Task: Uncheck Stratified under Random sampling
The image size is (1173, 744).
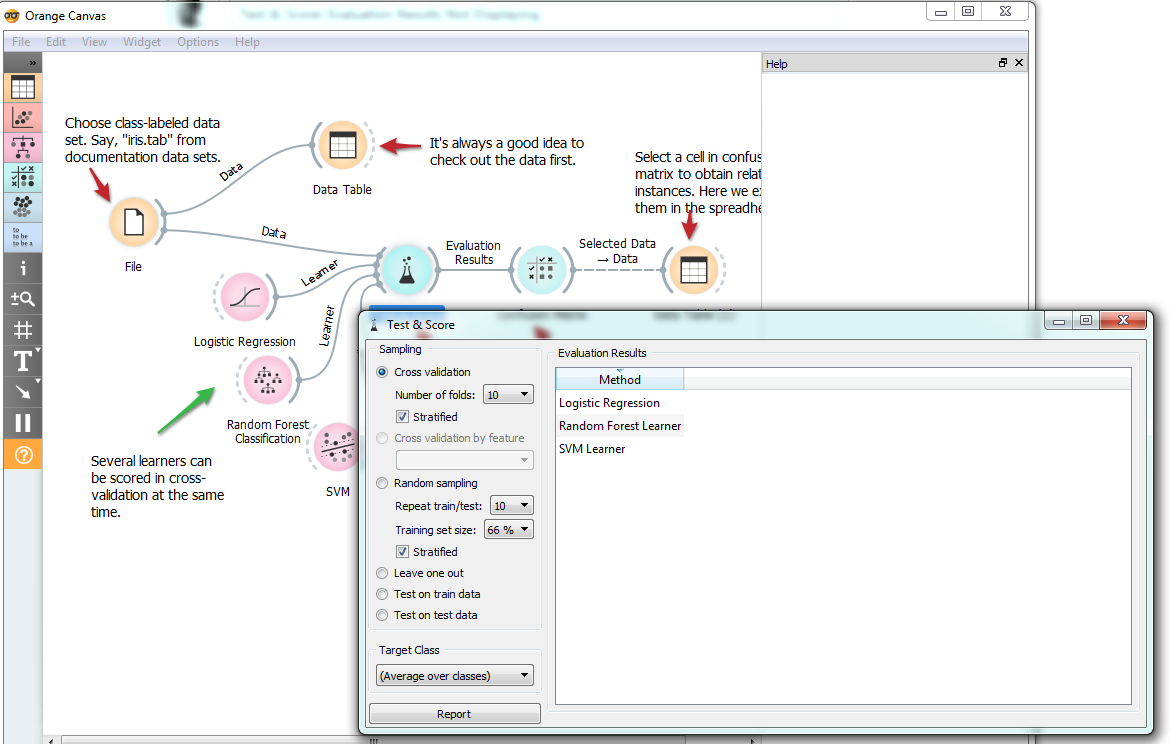Action: (402, 551)
